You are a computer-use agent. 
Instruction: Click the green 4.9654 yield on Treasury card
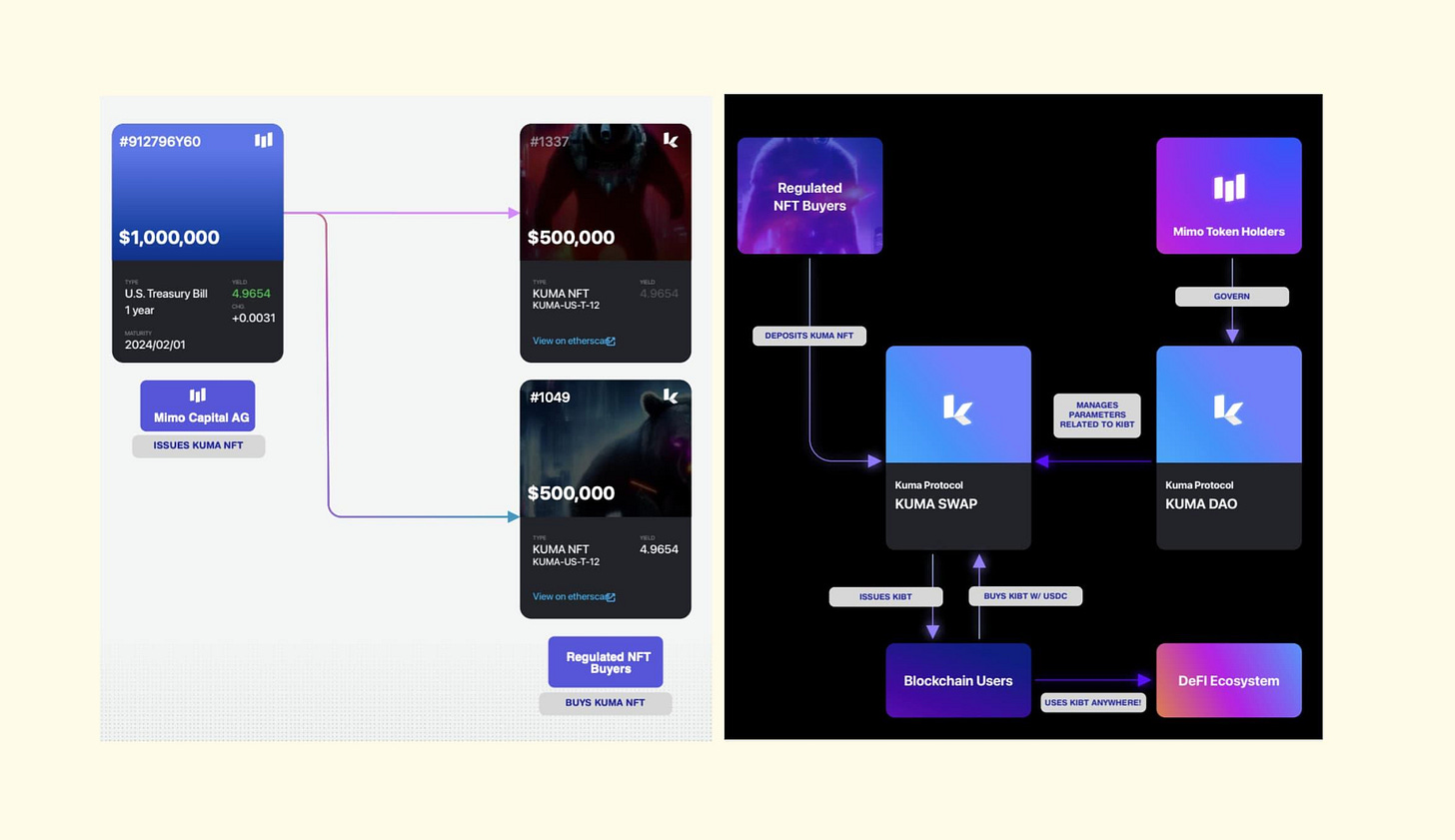251,294
